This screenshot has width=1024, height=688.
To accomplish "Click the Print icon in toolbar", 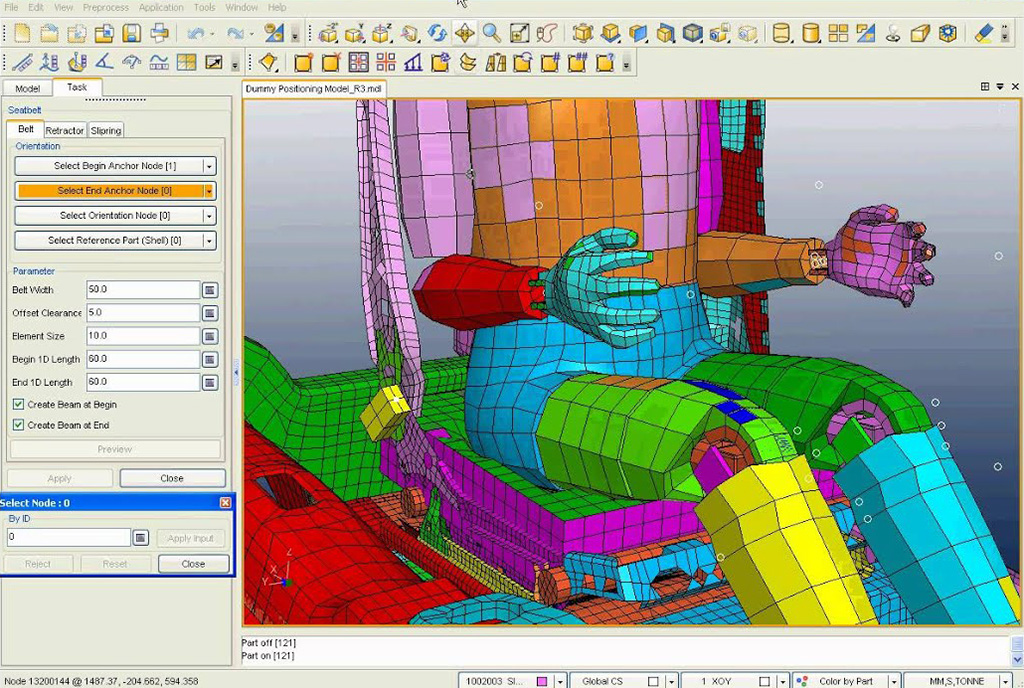I will point(159,33).
